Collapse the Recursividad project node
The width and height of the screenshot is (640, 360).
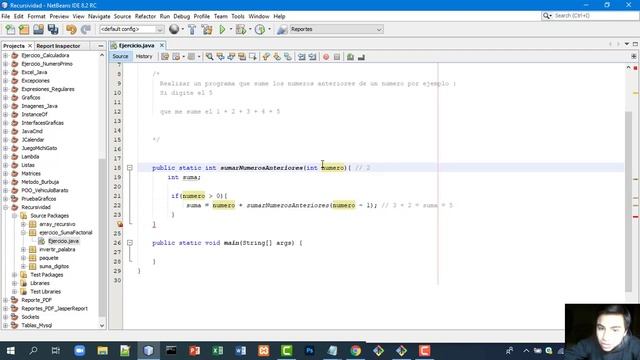tap(6, 207)
